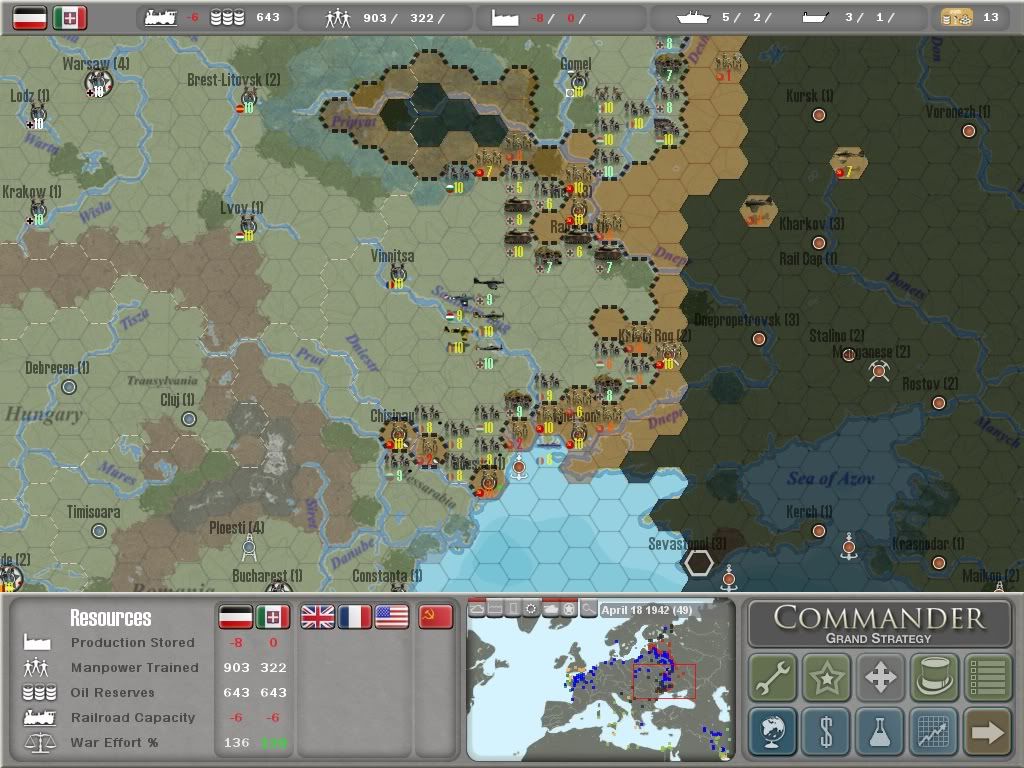Screen dimensions: 1024x768
Task: Select the globe world overview button
Action: coord(773,731)
